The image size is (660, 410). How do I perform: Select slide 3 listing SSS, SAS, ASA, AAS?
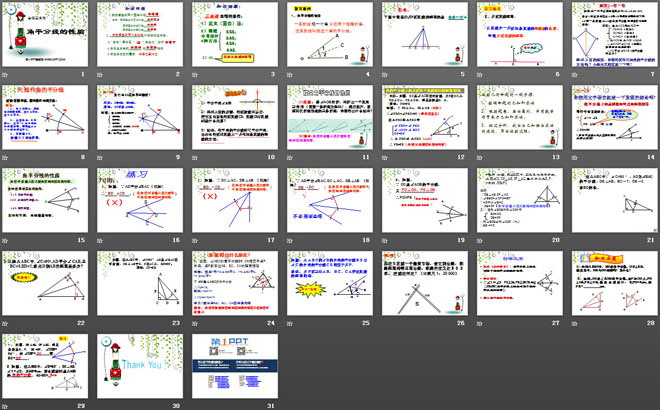[236, 35]
